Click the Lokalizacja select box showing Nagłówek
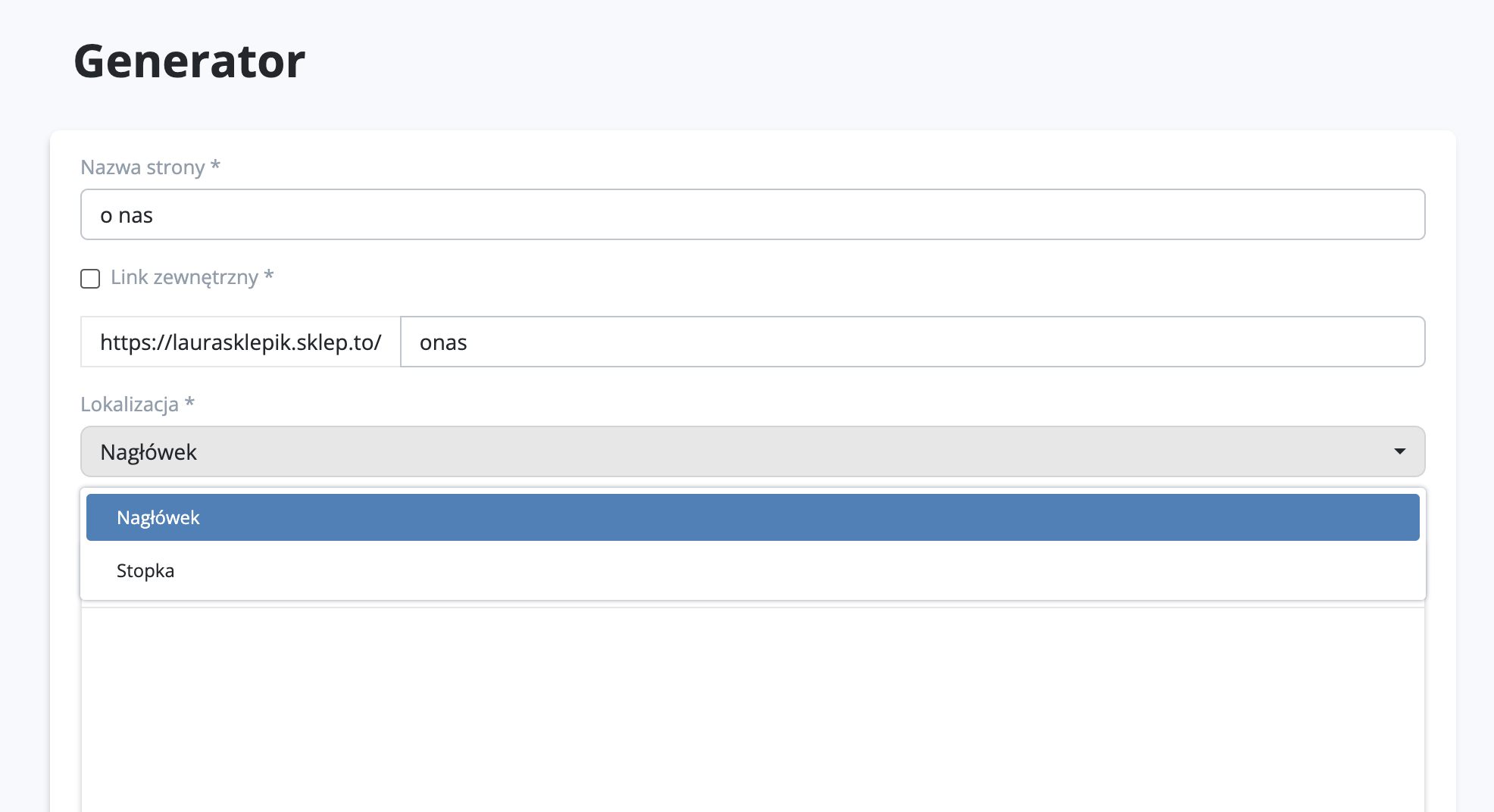This screenshot has width=1494, height=812. (x=752, y=451)
